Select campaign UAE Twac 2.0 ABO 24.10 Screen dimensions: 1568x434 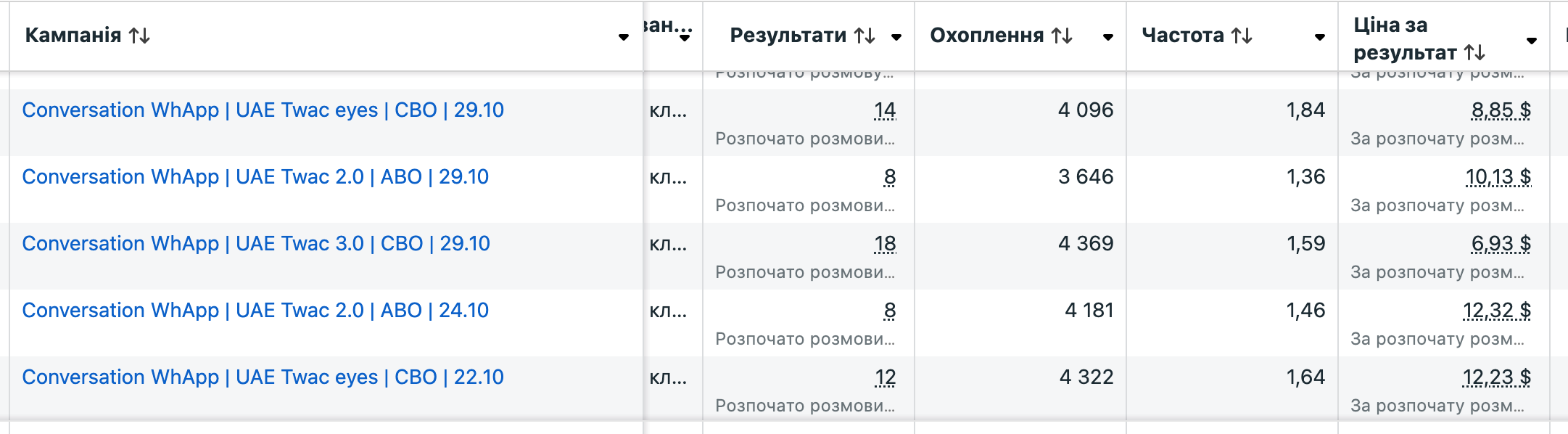[256, 311]
